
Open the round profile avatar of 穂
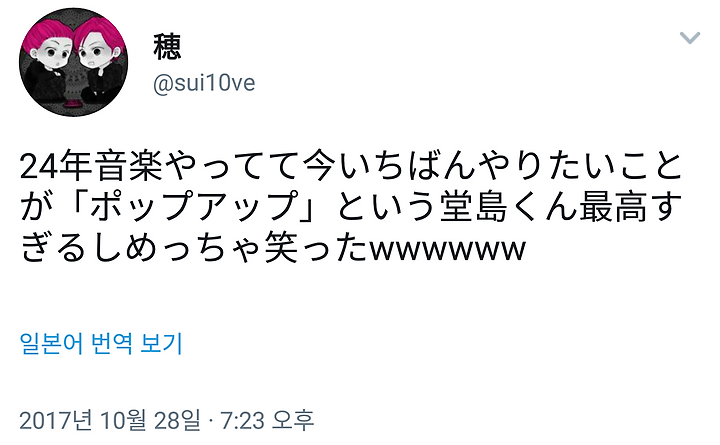click(73, 62)
